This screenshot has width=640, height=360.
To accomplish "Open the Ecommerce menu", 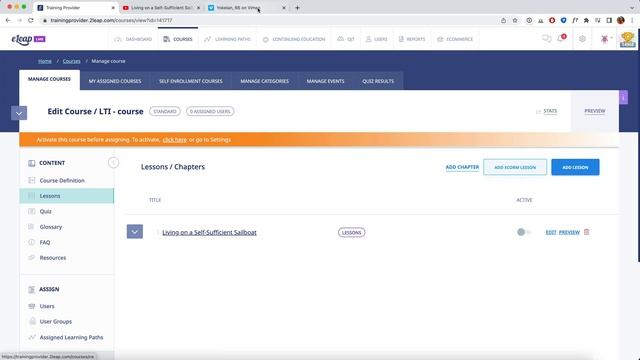I will [455, 39].
